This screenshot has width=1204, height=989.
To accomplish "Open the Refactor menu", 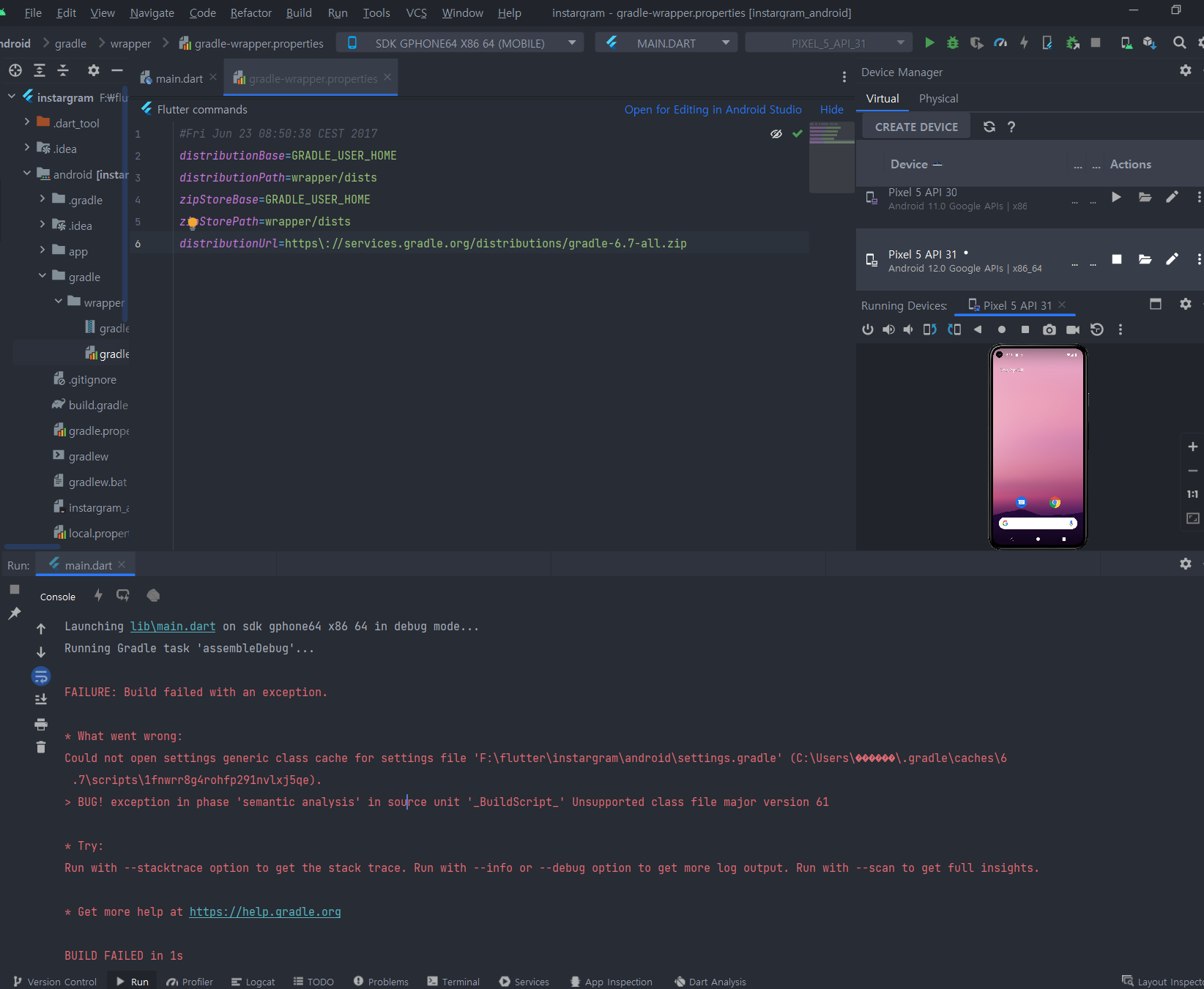I will pyautogui.click(x=250, y=12).
